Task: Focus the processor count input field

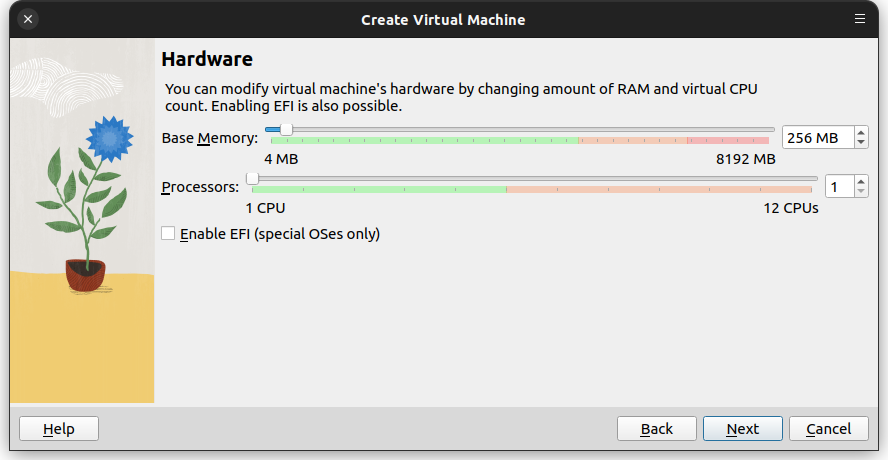Action: [x=840, y=187]
